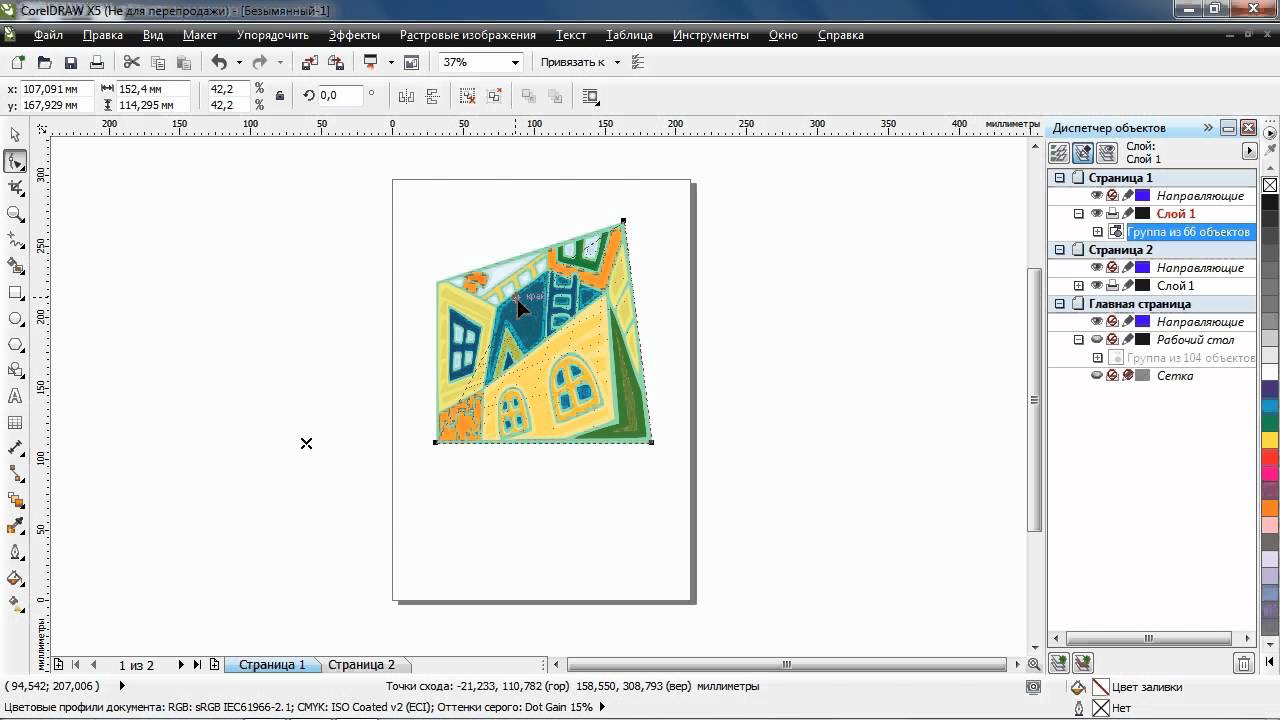
Task: Toggle Show Object Properties in Object Manager
Action: 1058,153
